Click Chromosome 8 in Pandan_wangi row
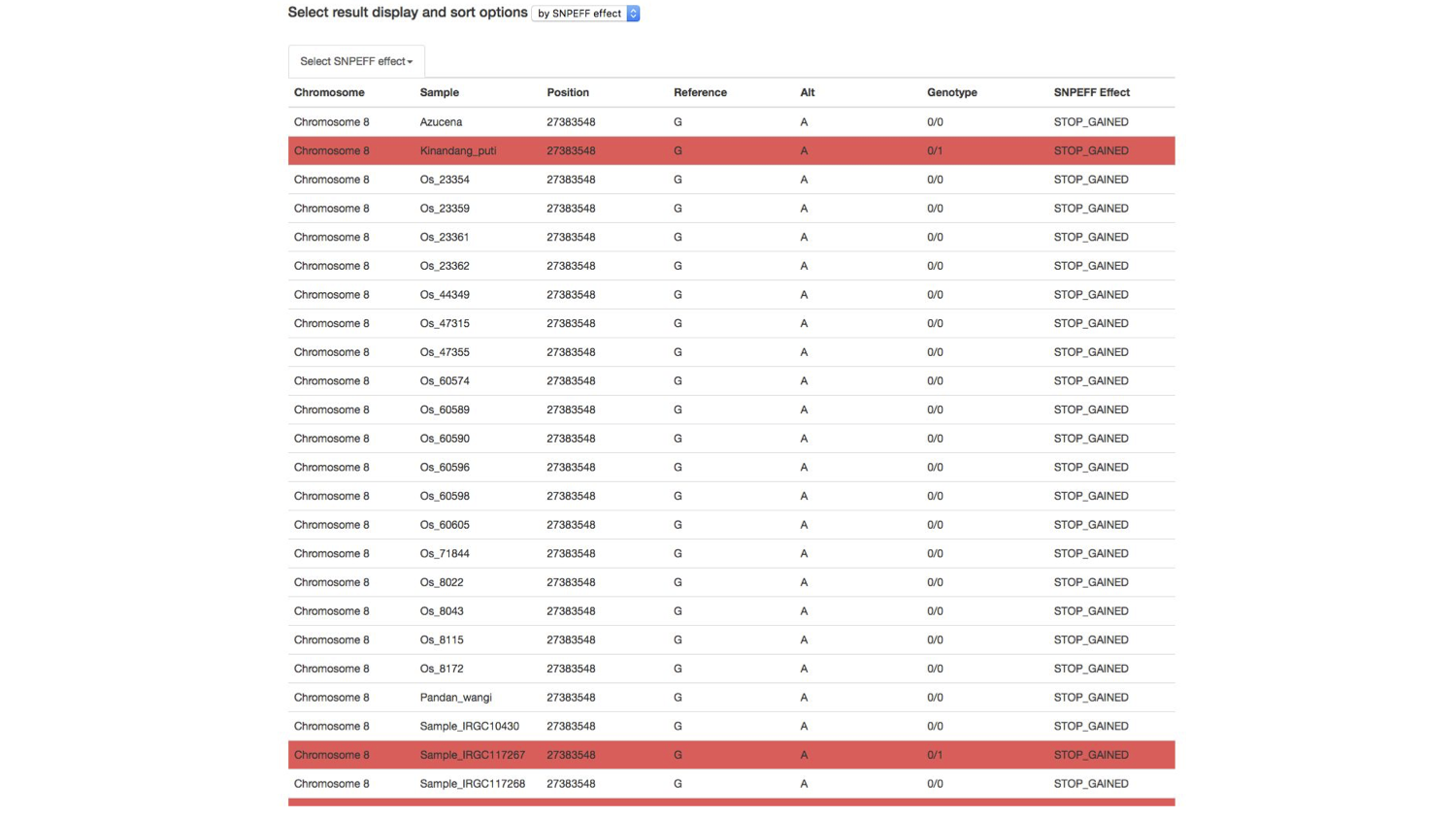Screen dimensions: 1456x818 click(x=332, y=698)
